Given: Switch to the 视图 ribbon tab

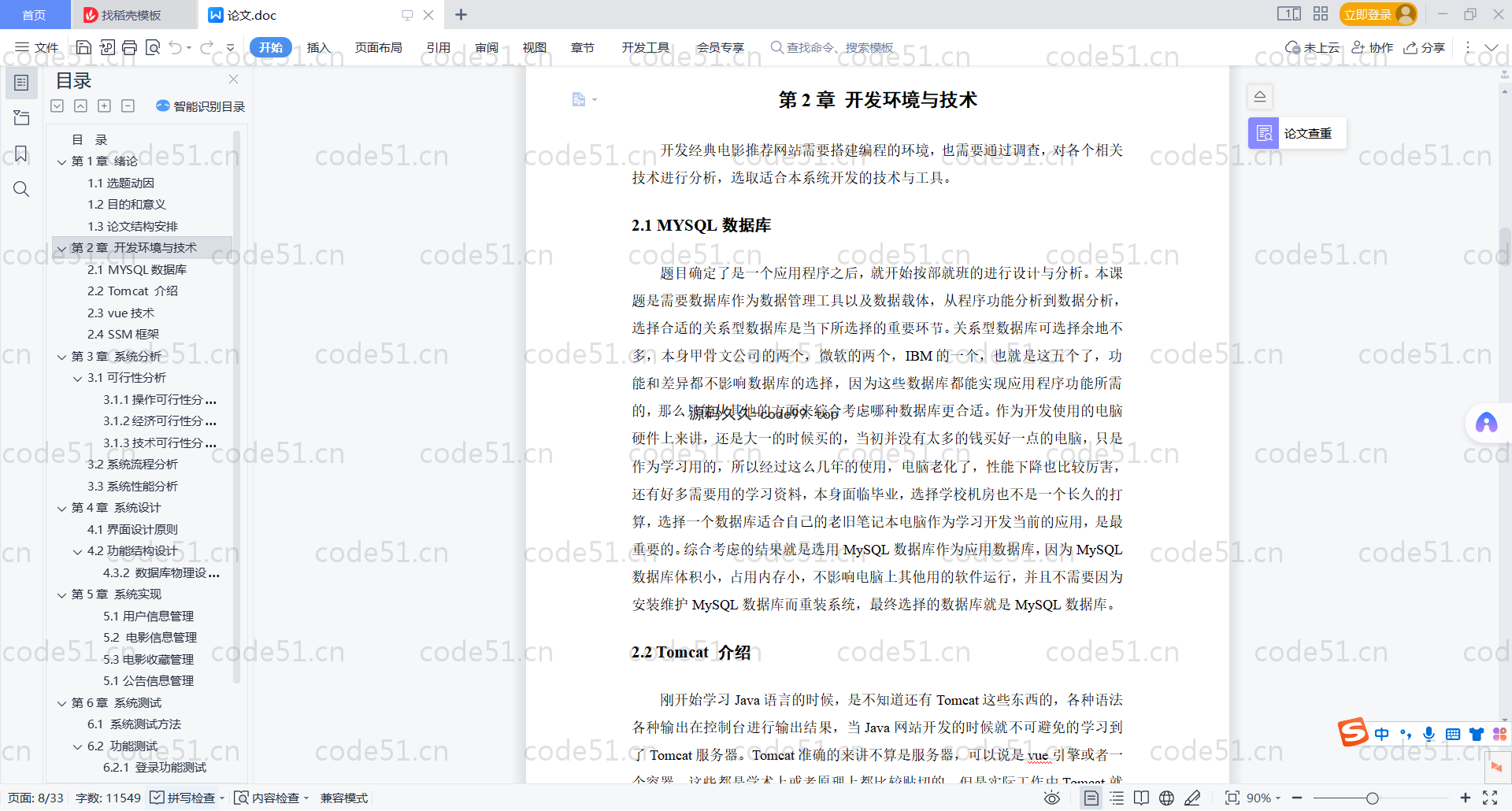Looking at the screenshot, I should point(534,47).
